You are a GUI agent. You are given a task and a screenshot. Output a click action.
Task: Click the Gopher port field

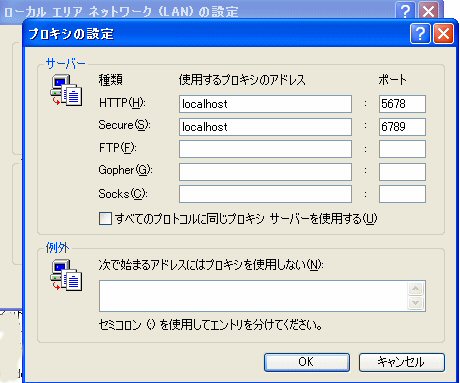[x=402, y=172]
